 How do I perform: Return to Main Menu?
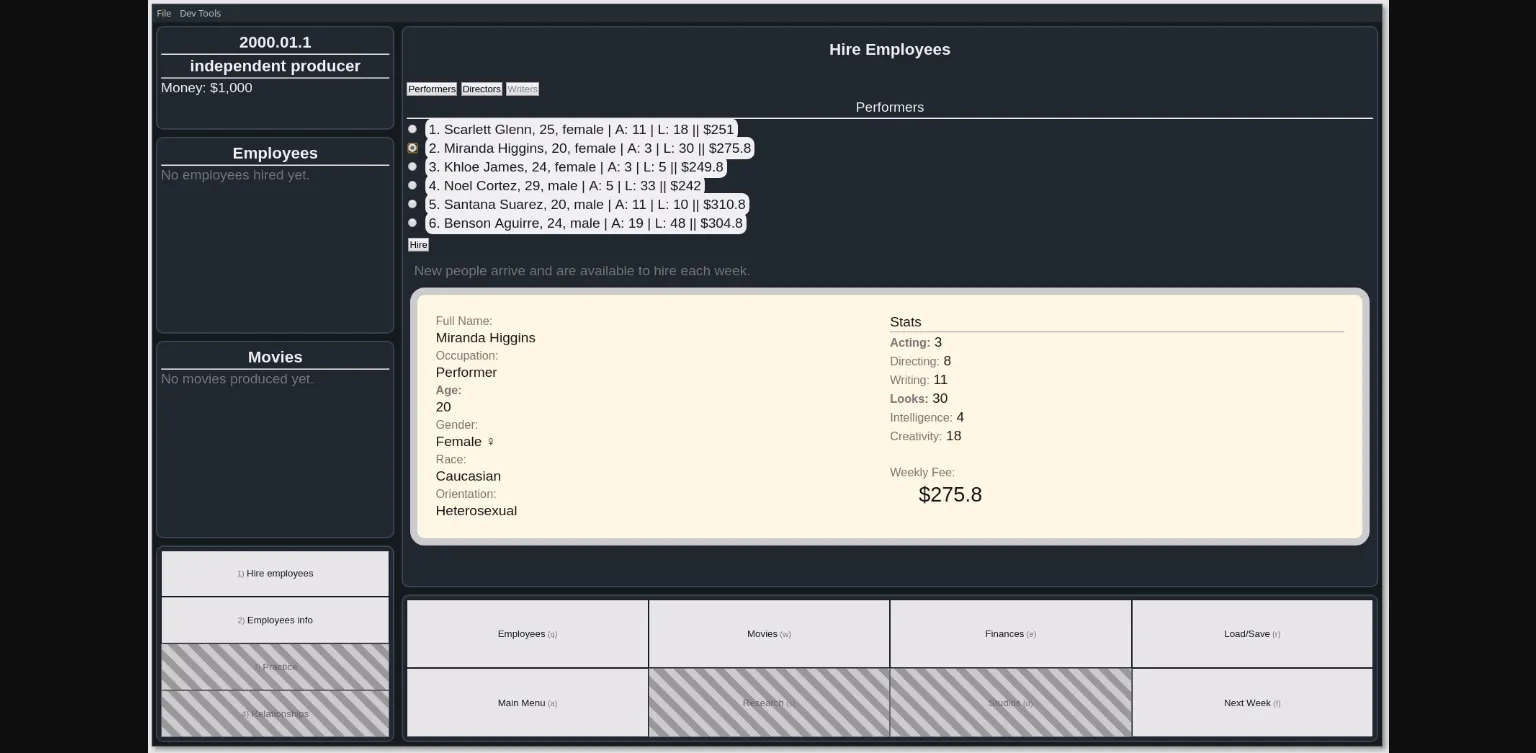coord(527,703)
